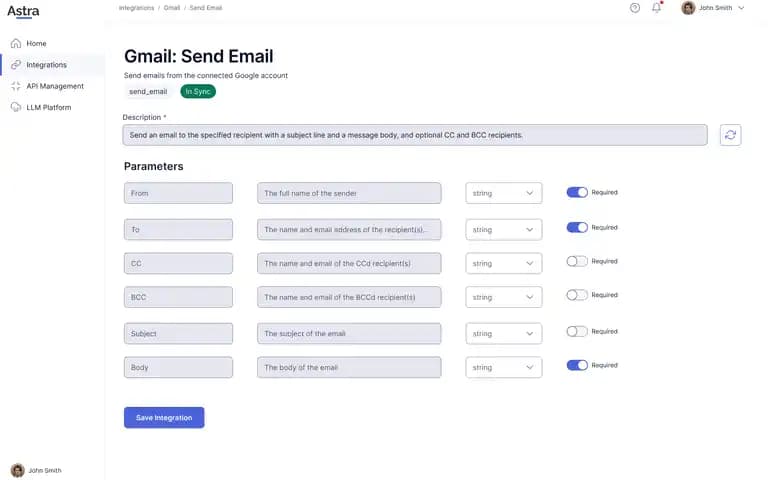Screen dimensions: 768x480
Task: Click the In Sync status badge
Action: pyautogui.click(x=198, y=92)
